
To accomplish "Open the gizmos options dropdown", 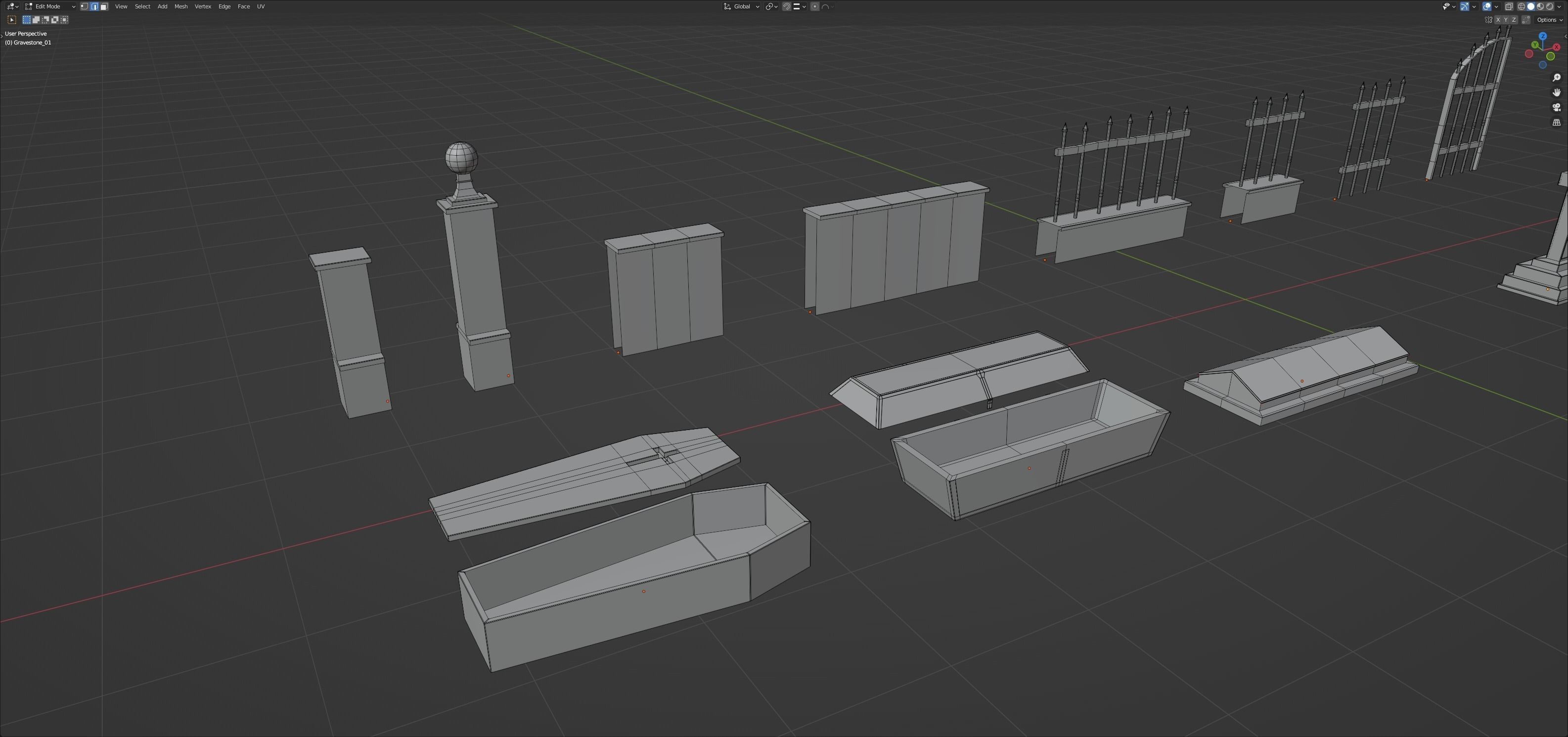I will (1474, 7).
